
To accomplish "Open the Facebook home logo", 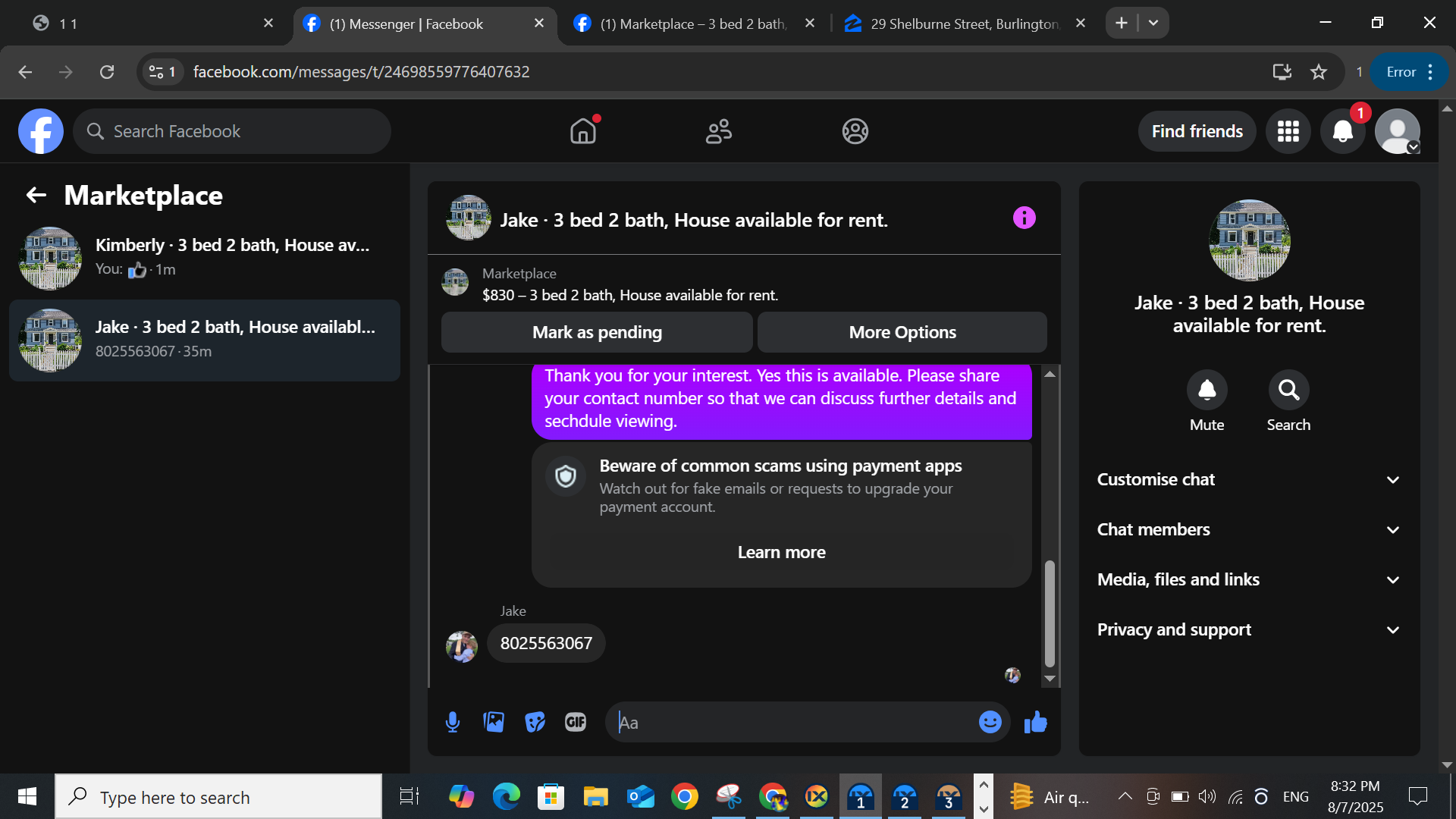I will (41, 131).
